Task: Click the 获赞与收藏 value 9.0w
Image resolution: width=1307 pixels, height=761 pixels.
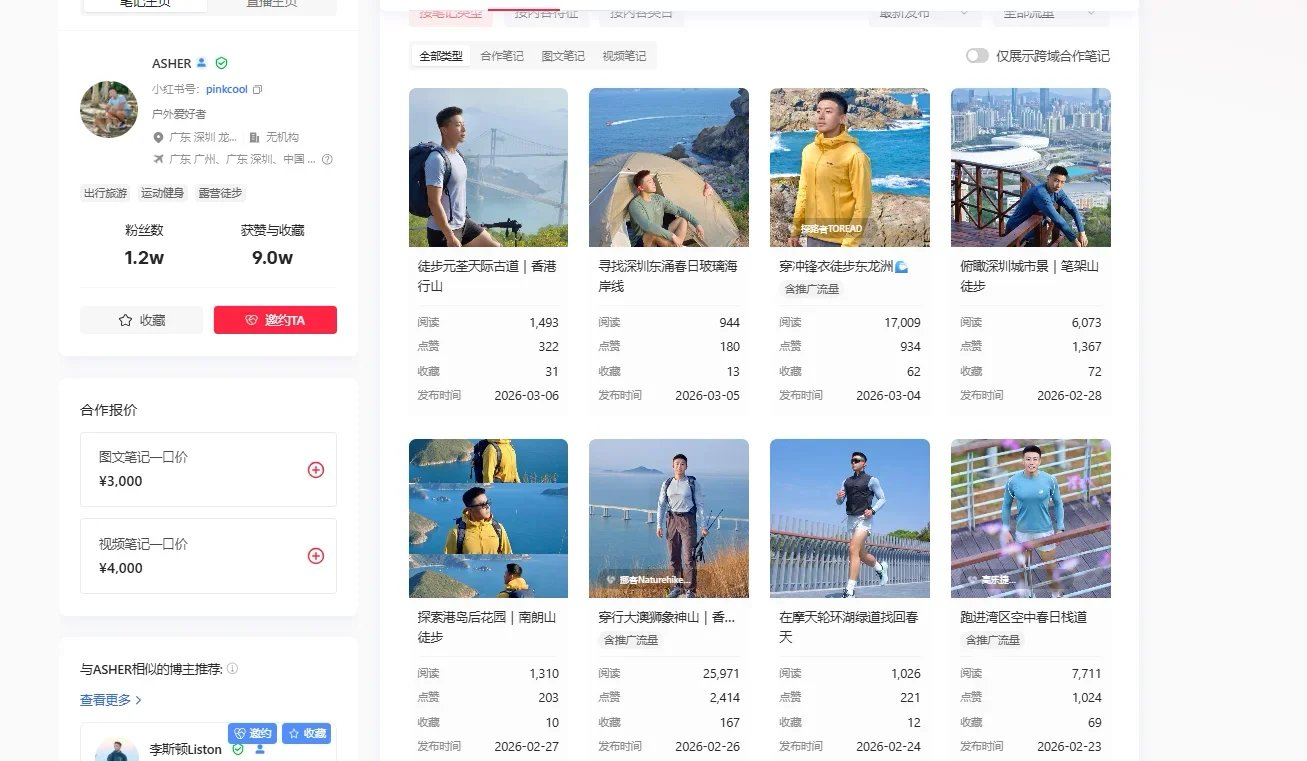Action: 272,258
